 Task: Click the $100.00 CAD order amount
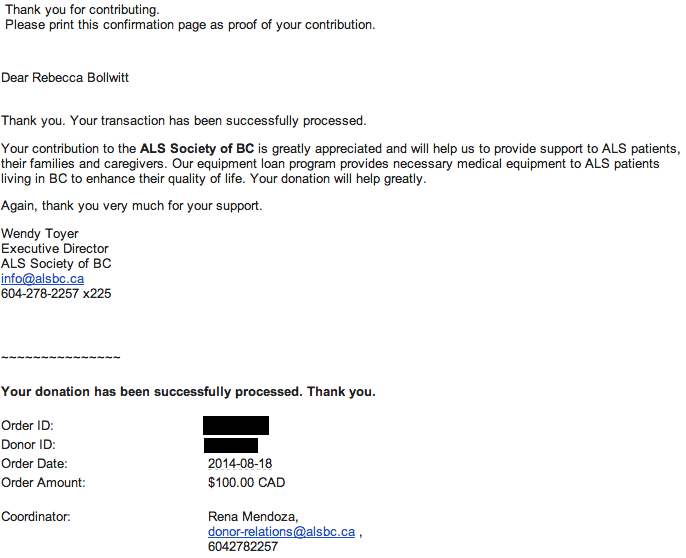(x=246, y=483)
